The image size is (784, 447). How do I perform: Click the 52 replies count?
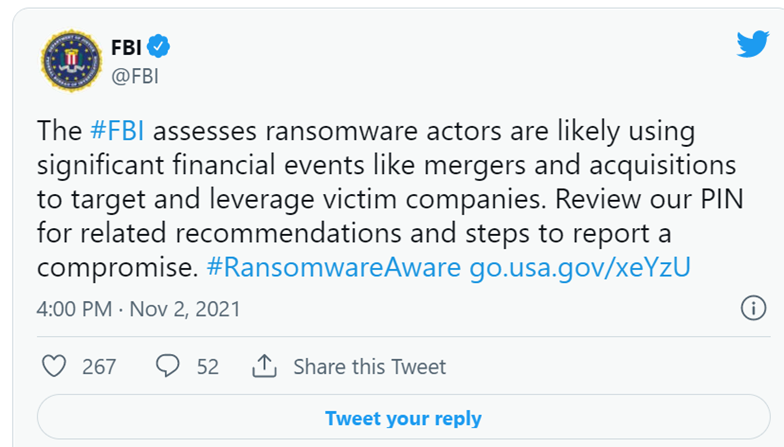point(207,367)
